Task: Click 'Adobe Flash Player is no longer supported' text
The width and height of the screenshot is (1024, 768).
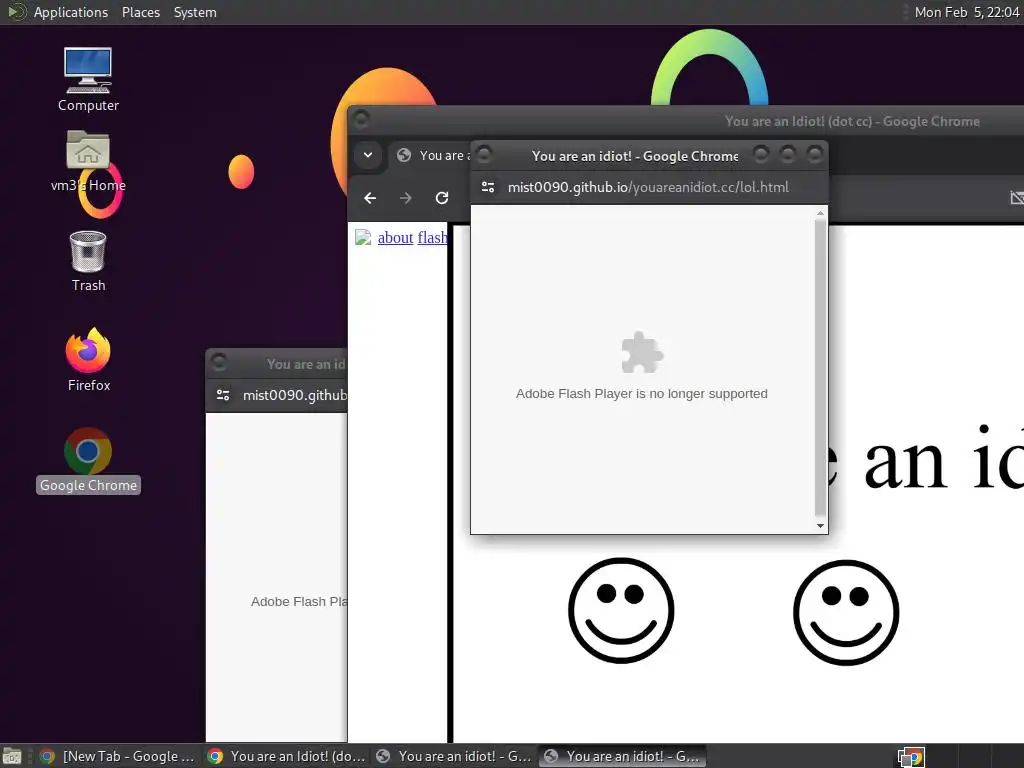Action: [x=641, y=394]
